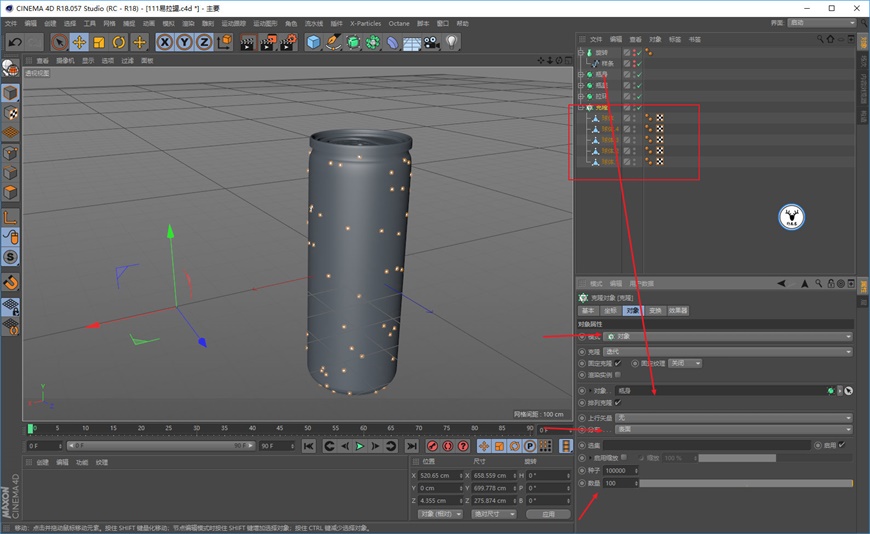Open the deformer purple capsule icon
The height and width of the screenshot is (534, 870).
click(392, 42)
